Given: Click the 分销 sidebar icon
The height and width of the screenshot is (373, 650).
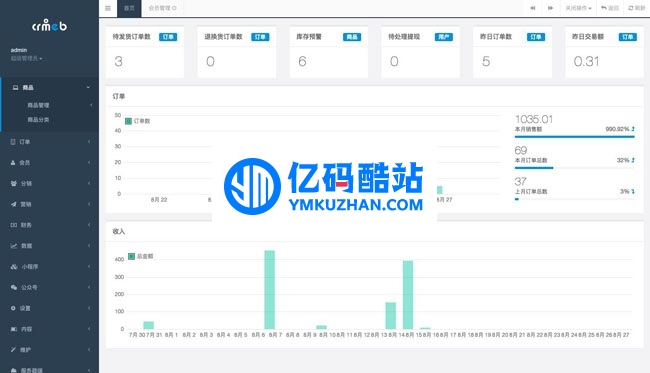Looking at the screenshot, I should coord(13,183).
